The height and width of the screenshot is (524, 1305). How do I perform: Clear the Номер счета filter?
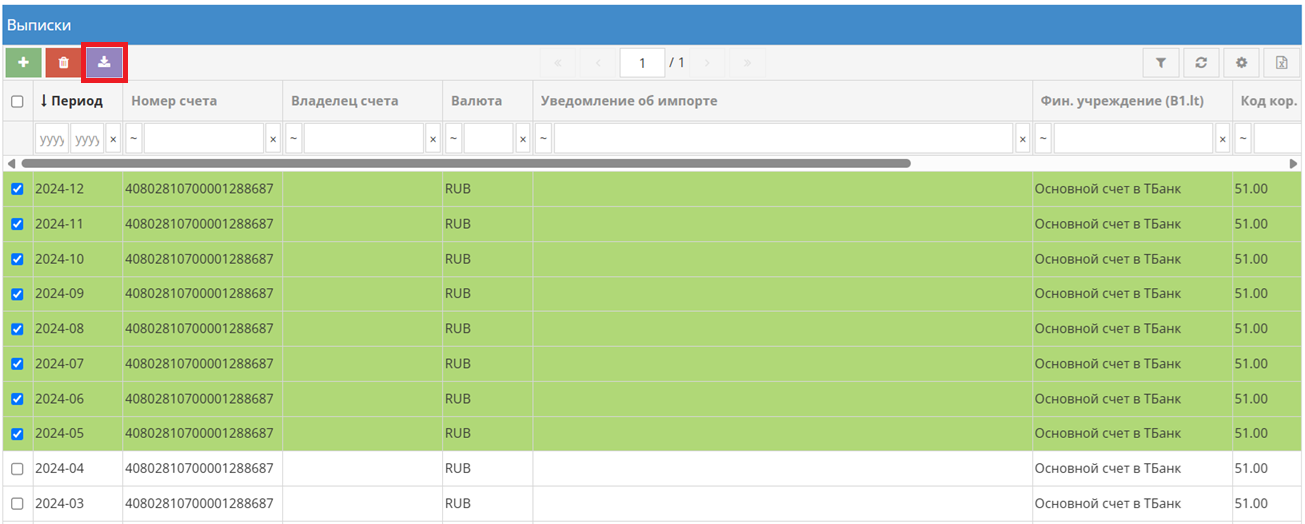(x=273, y=139)
